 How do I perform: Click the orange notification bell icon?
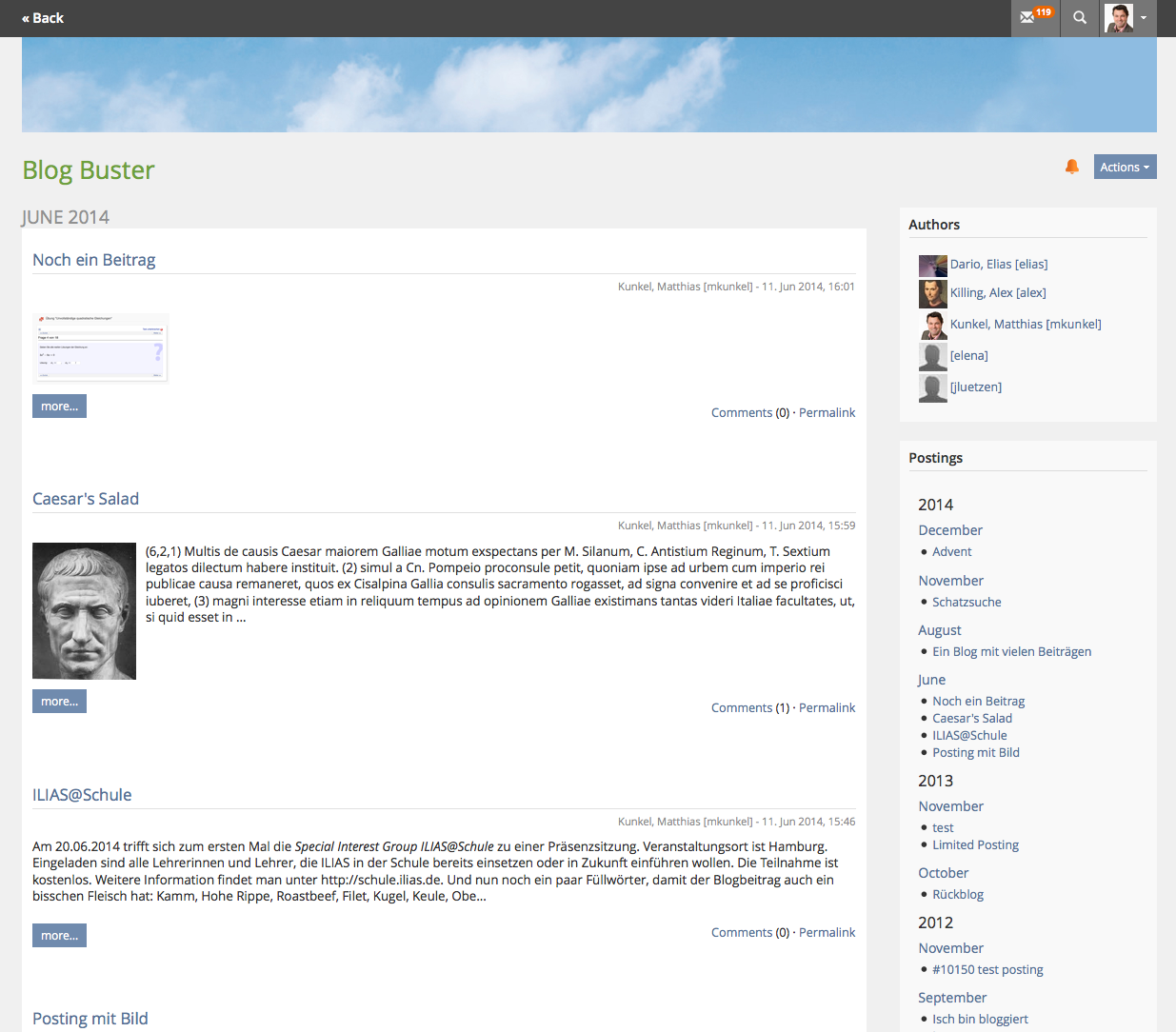point(1071,167)
